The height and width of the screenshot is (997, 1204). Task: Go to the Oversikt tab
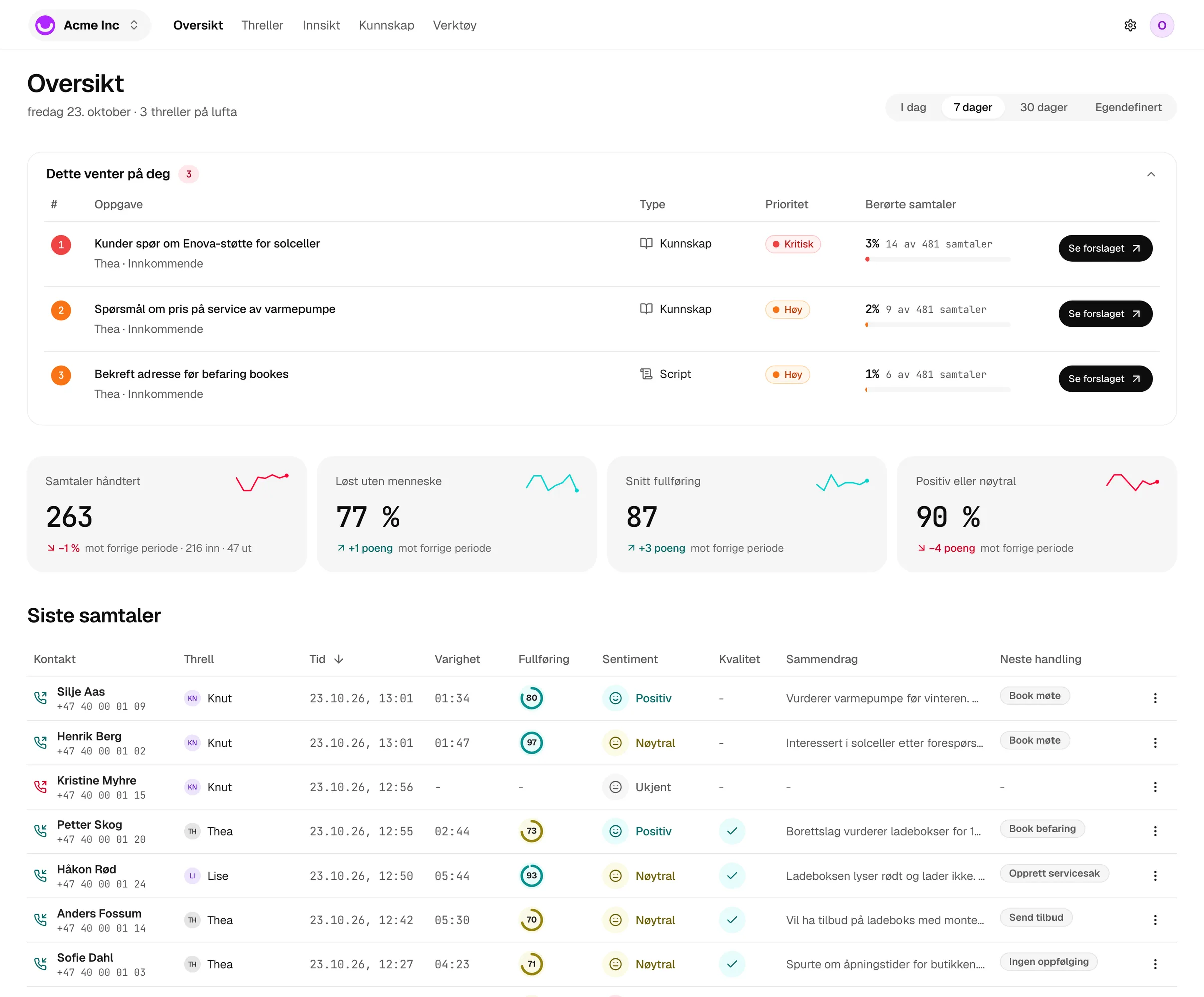point(198,25)
